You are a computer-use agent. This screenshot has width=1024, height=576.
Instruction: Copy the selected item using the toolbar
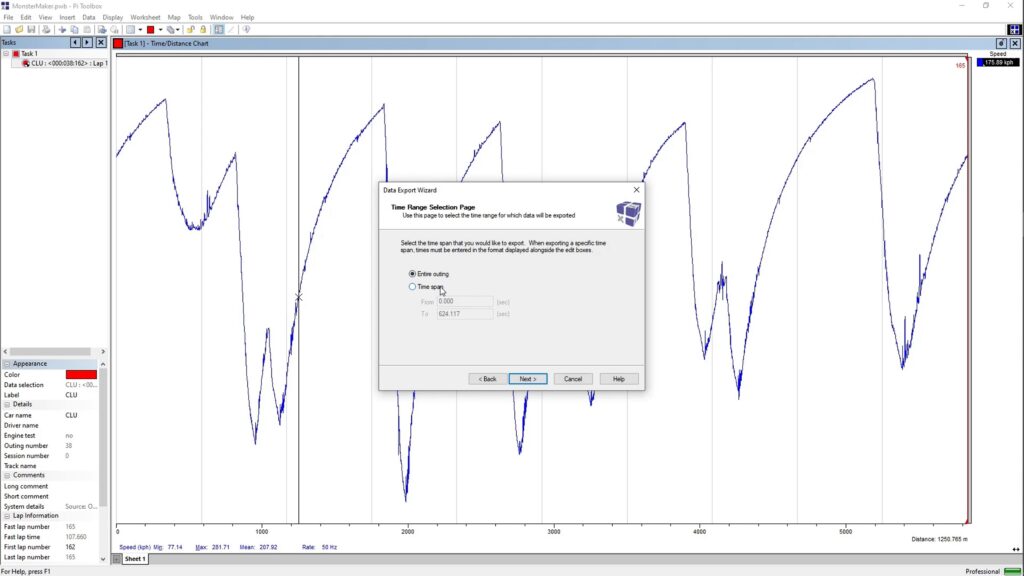(x=73, y=28)
